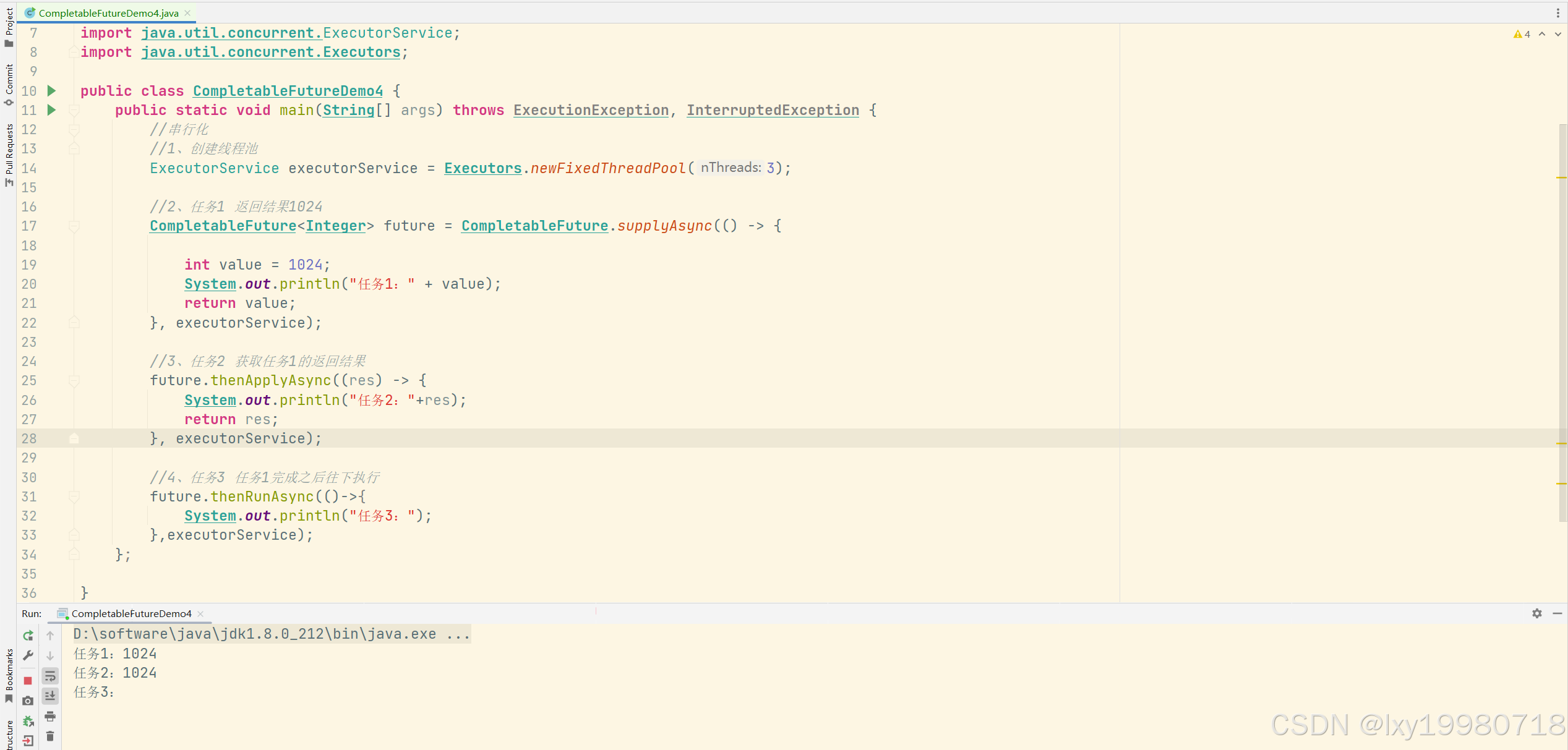This screenshot has height=750, width=1568.
Task: Open the Project tool window tab
Action: click(9, 26)
